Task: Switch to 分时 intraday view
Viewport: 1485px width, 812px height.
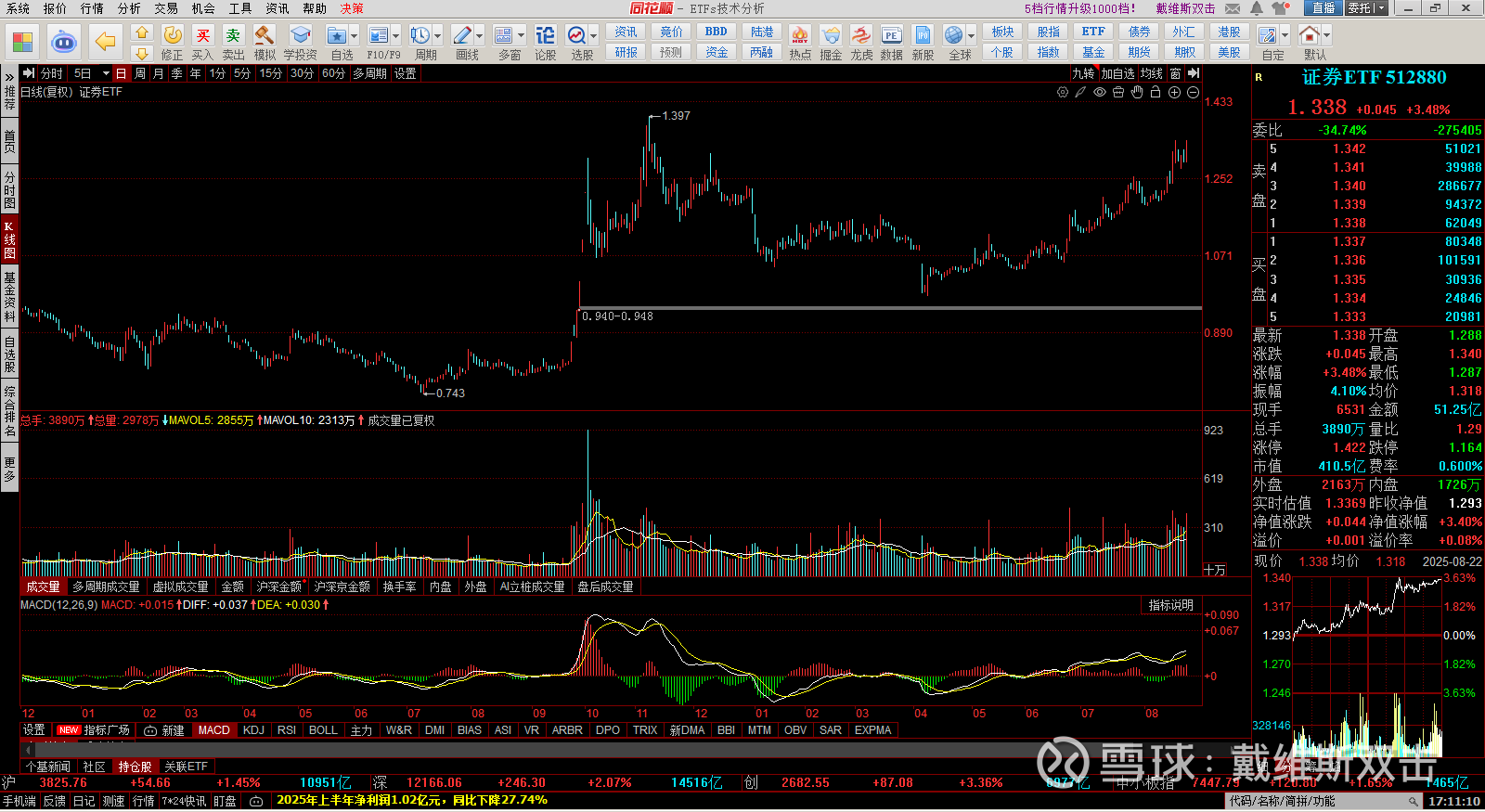Action: point(52,73)
